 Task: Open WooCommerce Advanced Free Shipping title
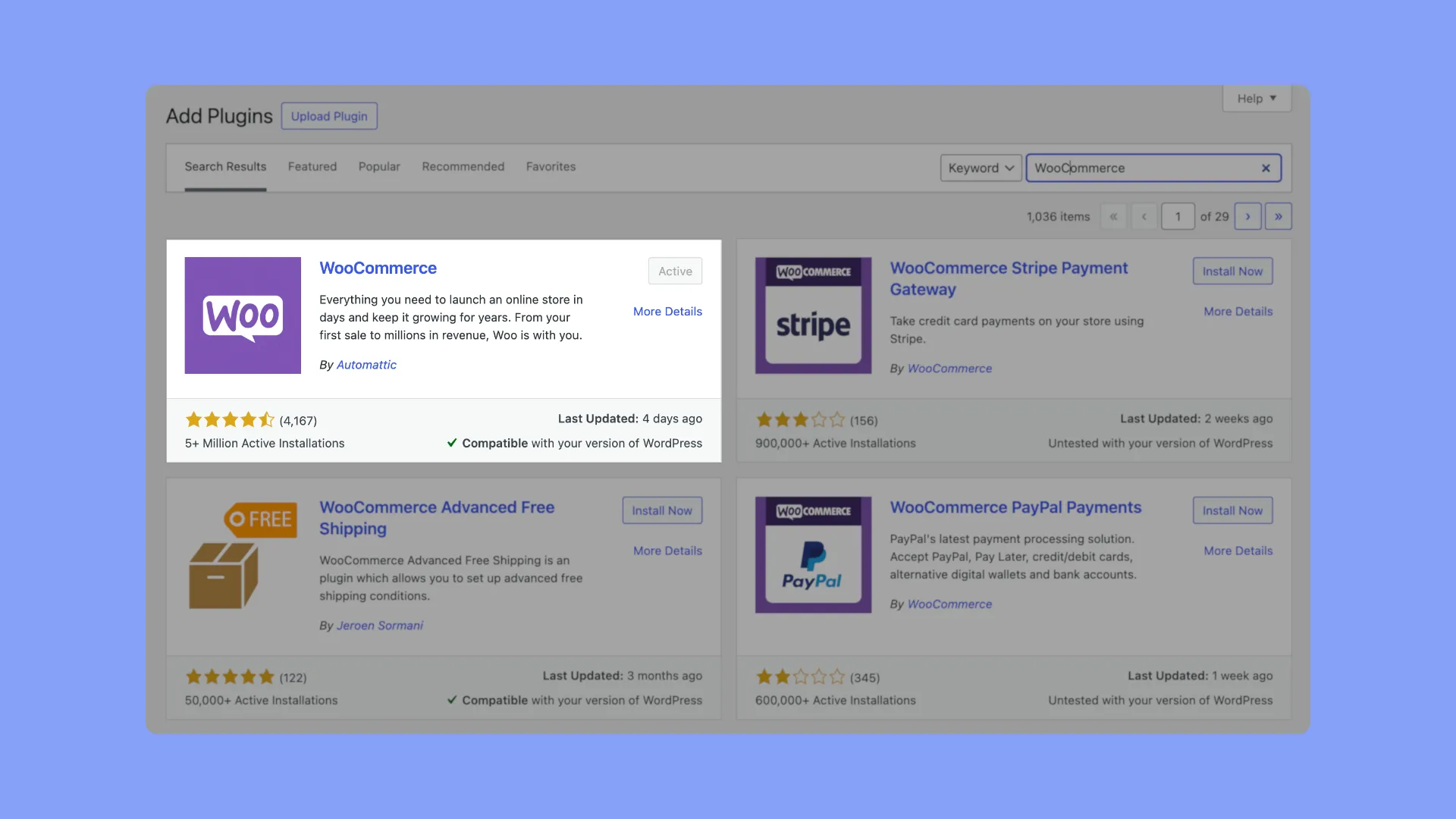(x=437, y=518)
